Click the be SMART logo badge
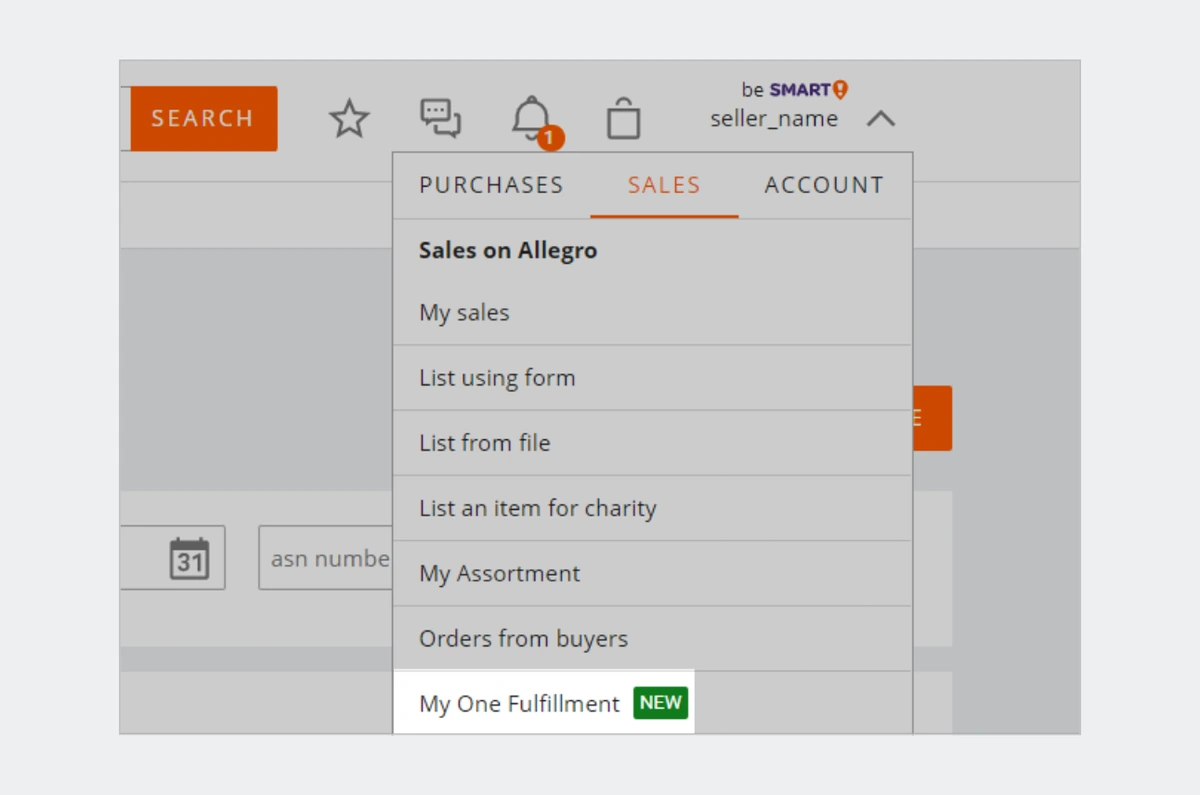This screenshot has width=1200, height=795. pos(795,90)
